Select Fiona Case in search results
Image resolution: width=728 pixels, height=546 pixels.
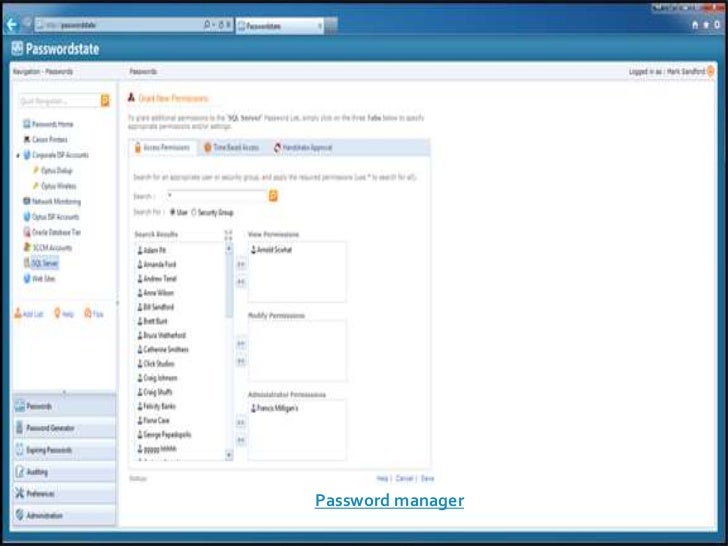pos(154,420)
